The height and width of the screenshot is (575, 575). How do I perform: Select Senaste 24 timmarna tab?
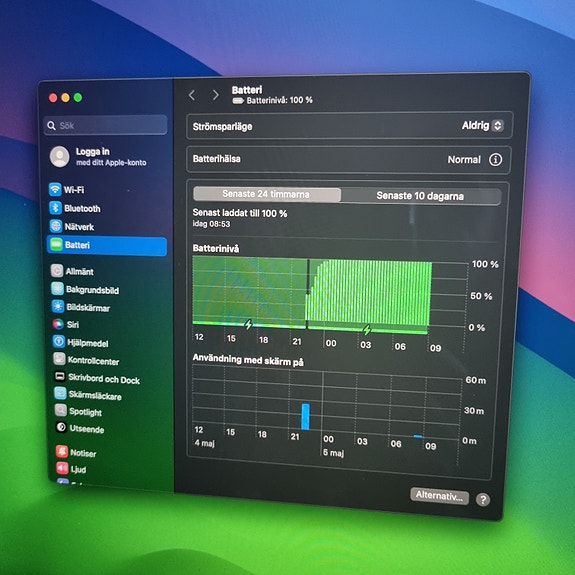pyautogui.click(x=267, y=194)
